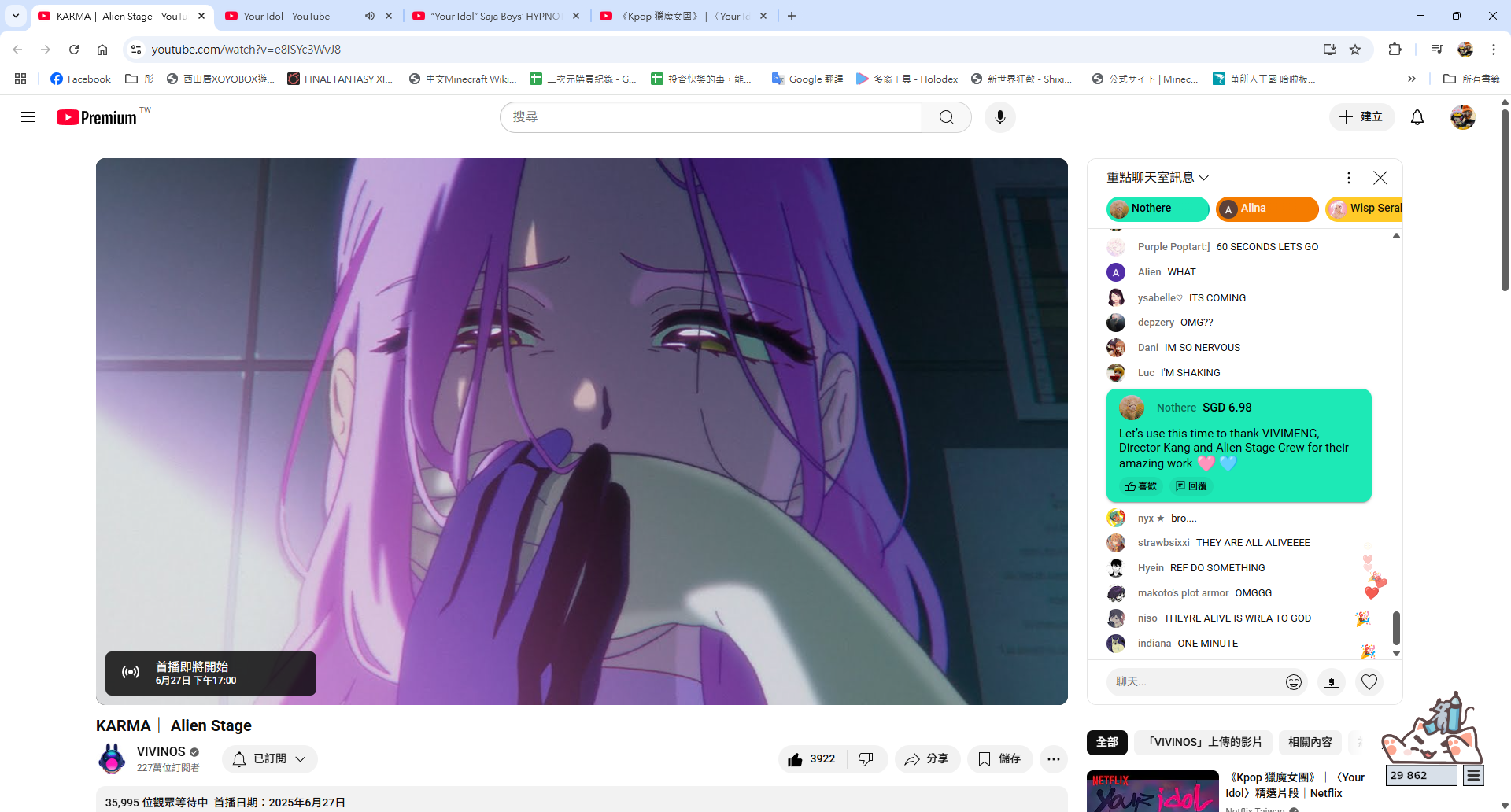View site information icon in address bar
Viewport: 1511px width, 812px height.
pos(136,50)
